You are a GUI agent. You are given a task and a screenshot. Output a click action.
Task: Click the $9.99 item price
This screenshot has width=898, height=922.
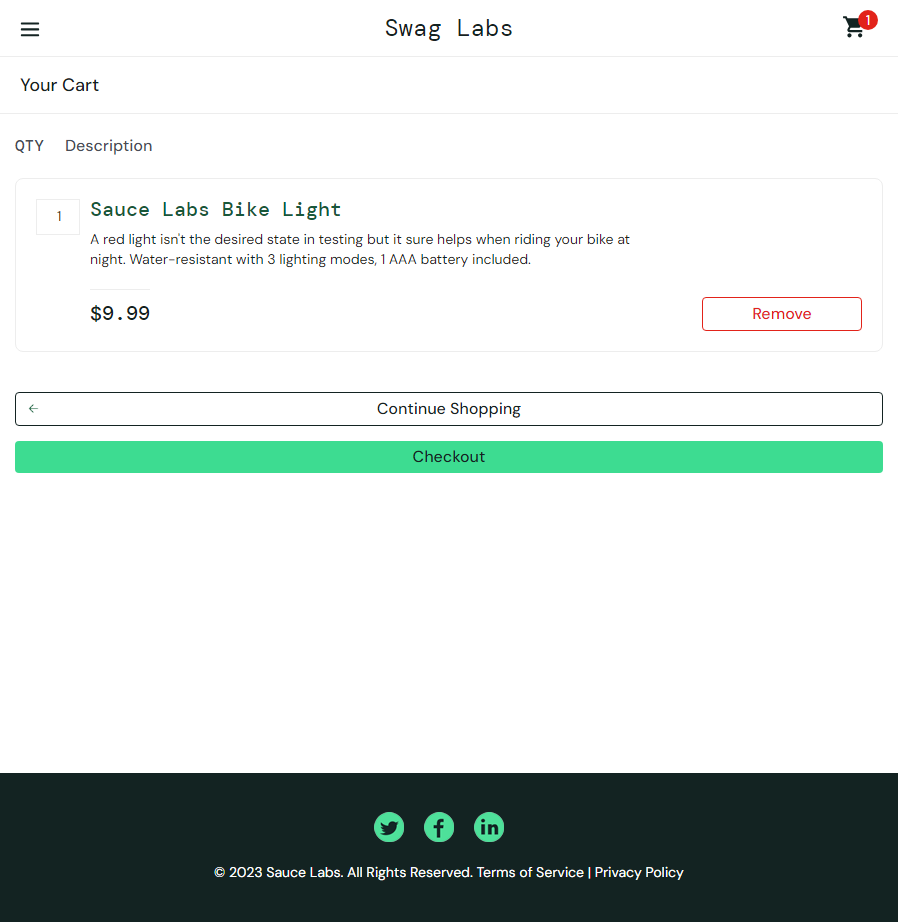[x=120, y=313]
